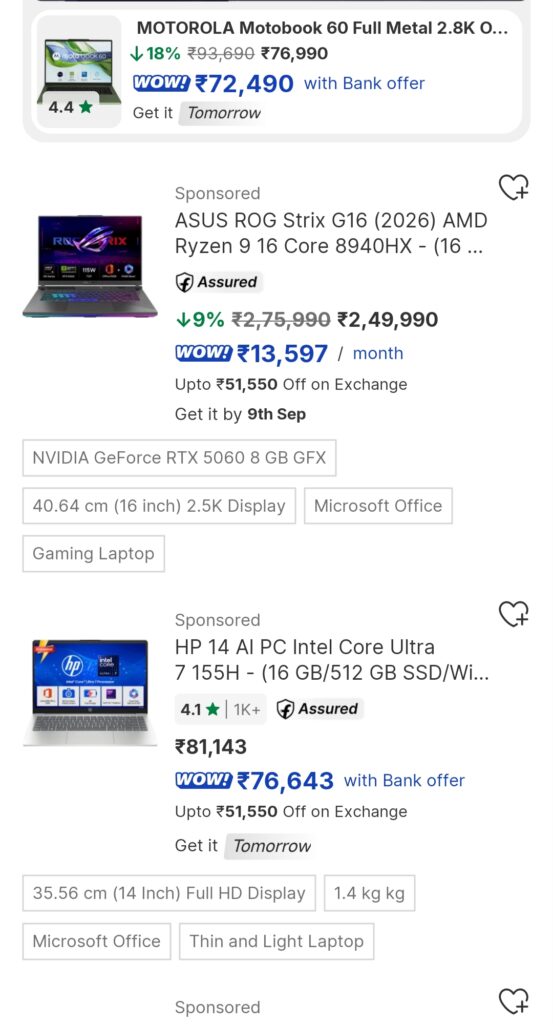
Task: Select 35.56 cm Full HD Display tag
Action: [x=169, y=893]
